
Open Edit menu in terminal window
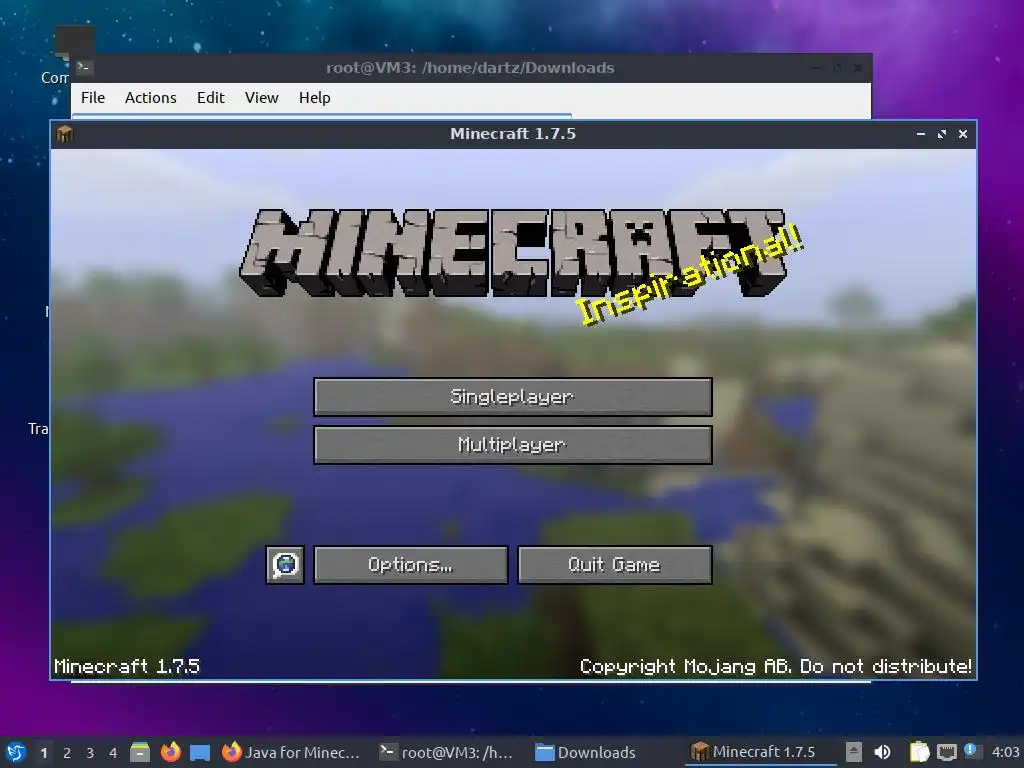(x=211, y=97)
